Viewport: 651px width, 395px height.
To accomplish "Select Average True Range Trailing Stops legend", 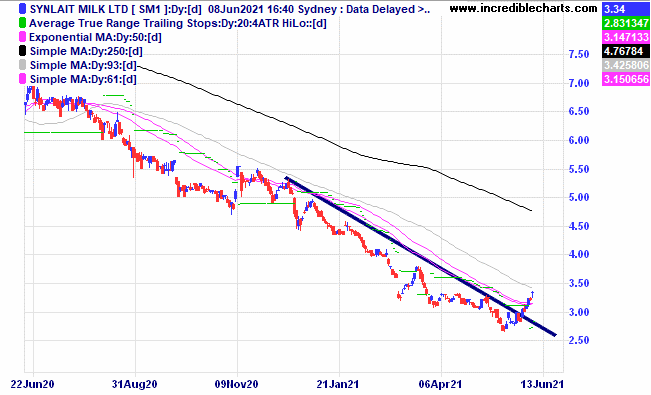I will [178, 23].
